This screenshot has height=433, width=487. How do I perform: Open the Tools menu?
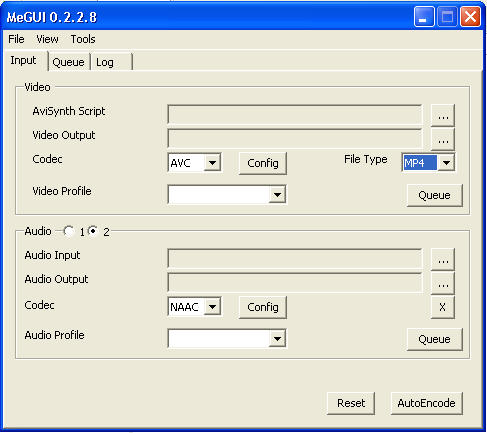point(83,39)
